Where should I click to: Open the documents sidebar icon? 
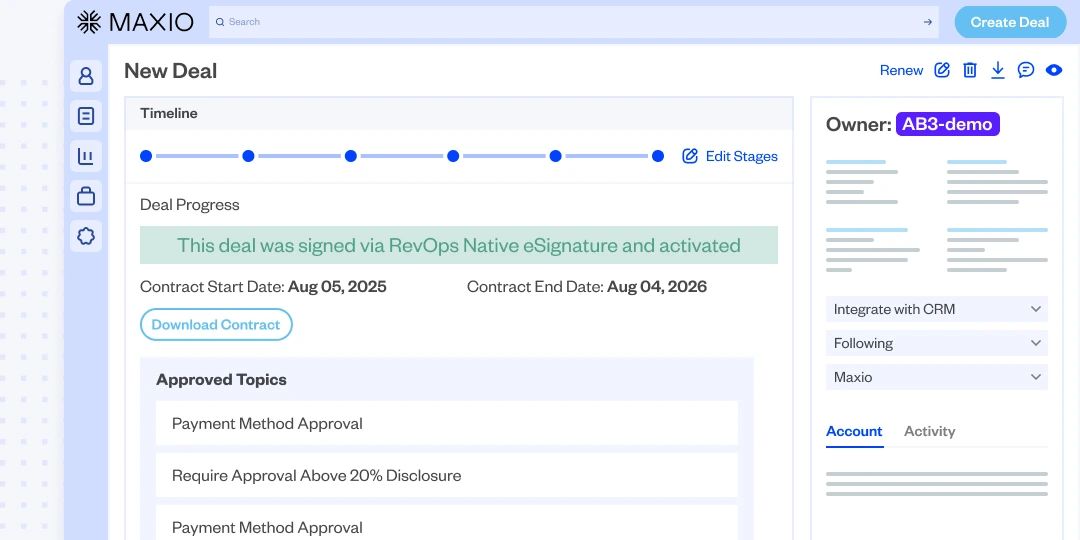[x=85, y=116]
